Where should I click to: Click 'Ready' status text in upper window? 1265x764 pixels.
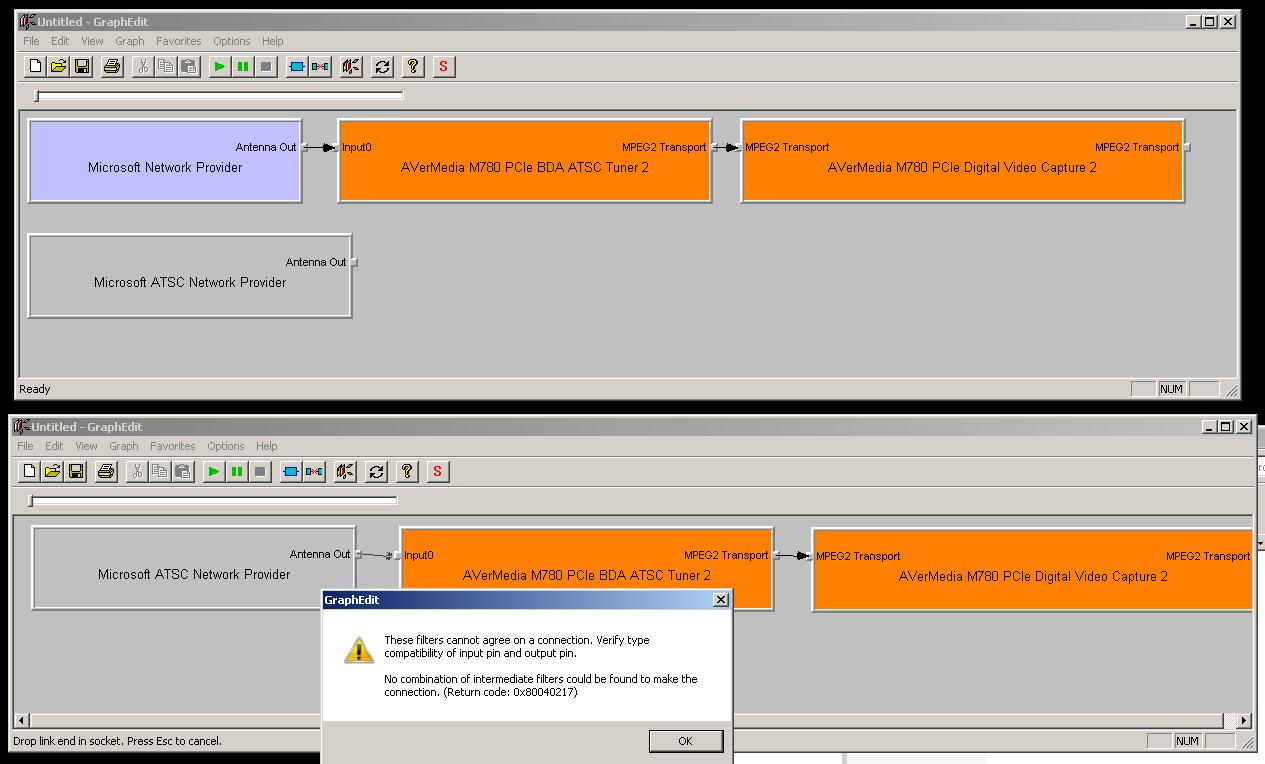tap(34, 389)
